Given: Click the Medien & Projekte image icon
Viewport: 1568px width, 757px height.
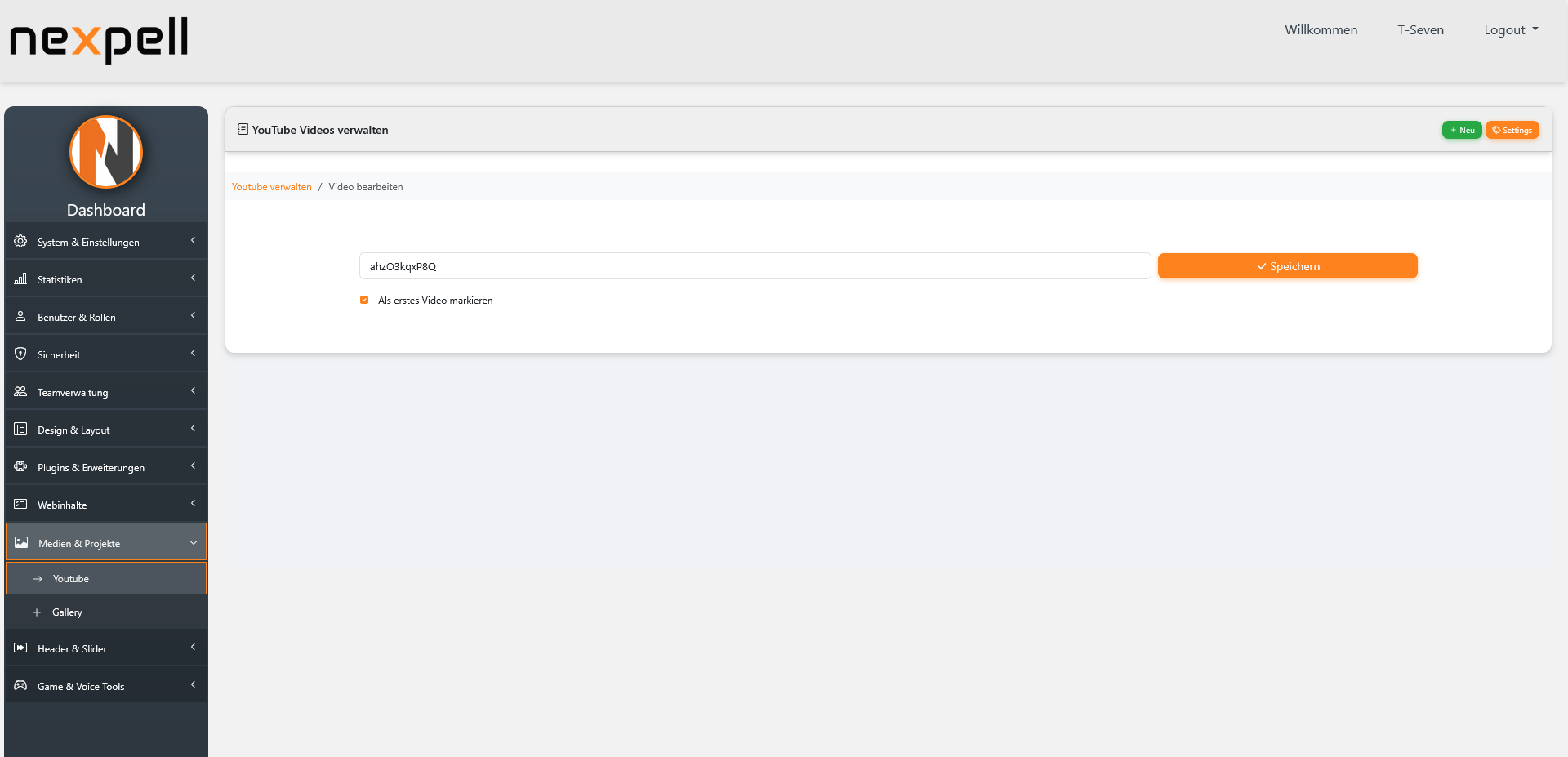Looking at the screenshot, I should [x=20, y=541].
